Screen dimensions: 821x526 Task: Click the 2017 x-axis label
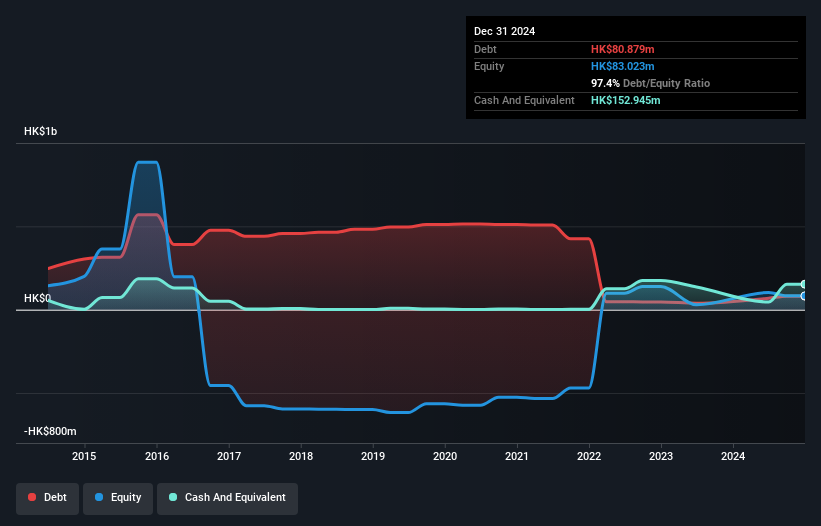coord(229,456)
